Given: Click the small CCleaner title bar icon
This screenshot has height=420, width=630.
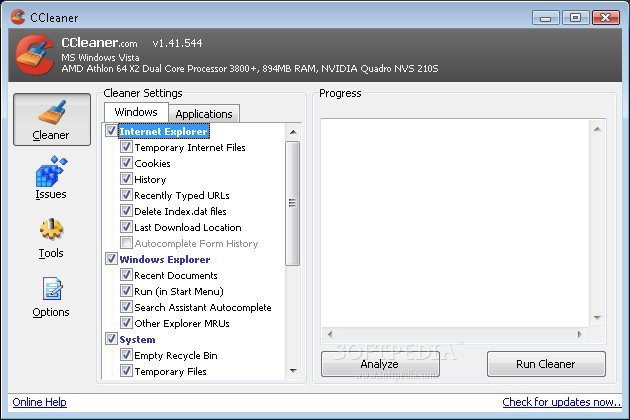Looking at the screenshot, I should (17, 17).
